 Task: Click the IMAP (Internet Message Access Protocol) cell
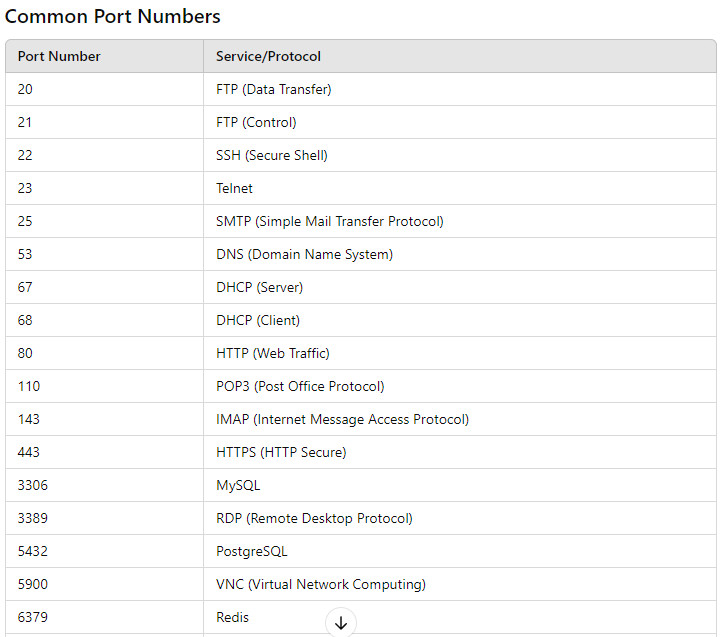(x=460, y=419)
